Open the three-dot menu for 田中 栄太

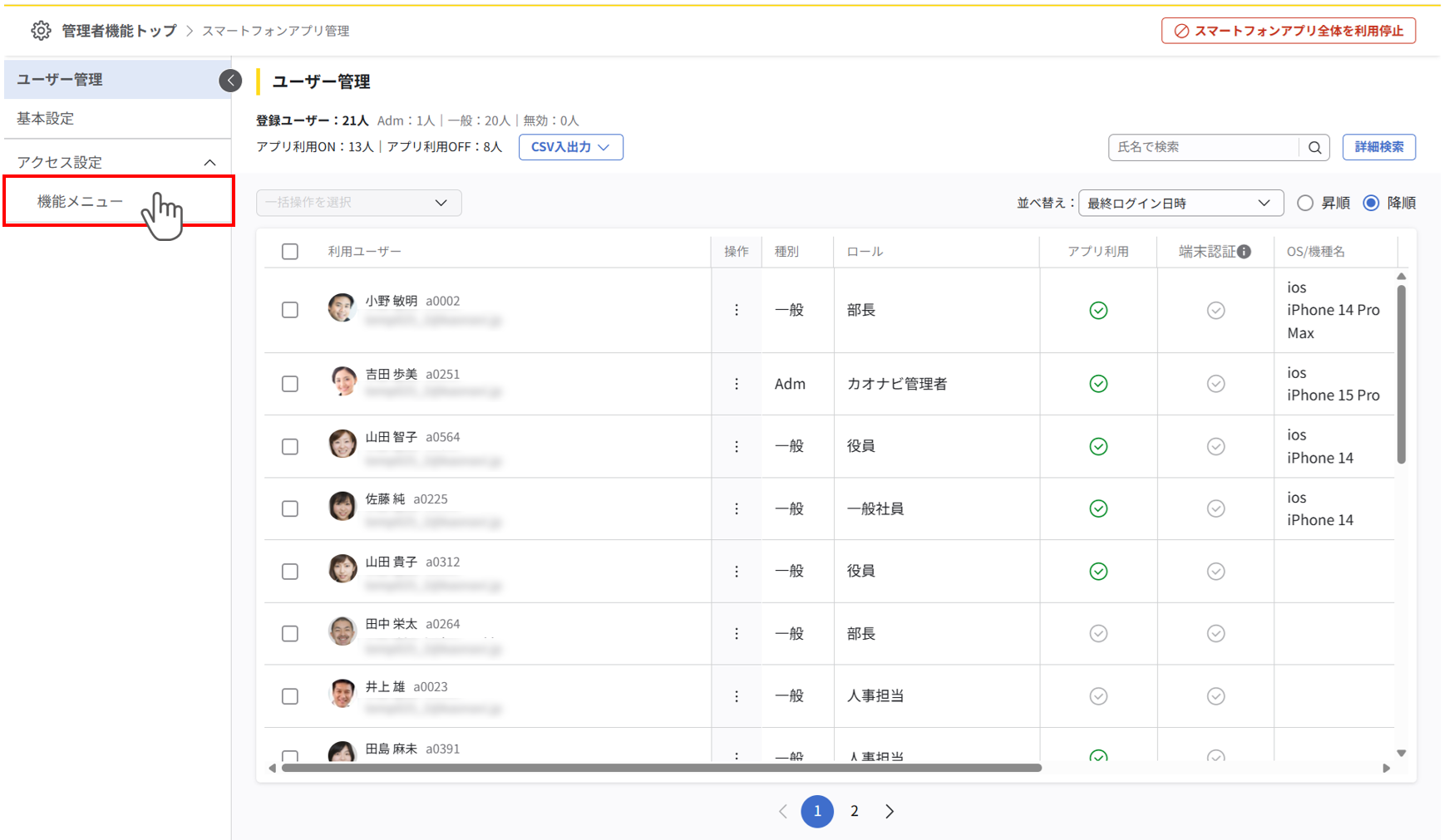pos(737,634)
